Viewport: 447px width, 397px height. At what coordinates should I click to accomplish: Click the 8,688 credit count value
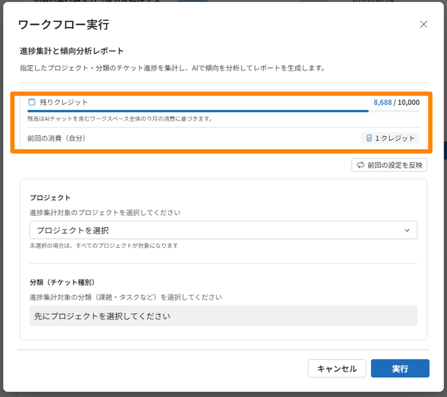pyautogui.click(x=382, y=102)
